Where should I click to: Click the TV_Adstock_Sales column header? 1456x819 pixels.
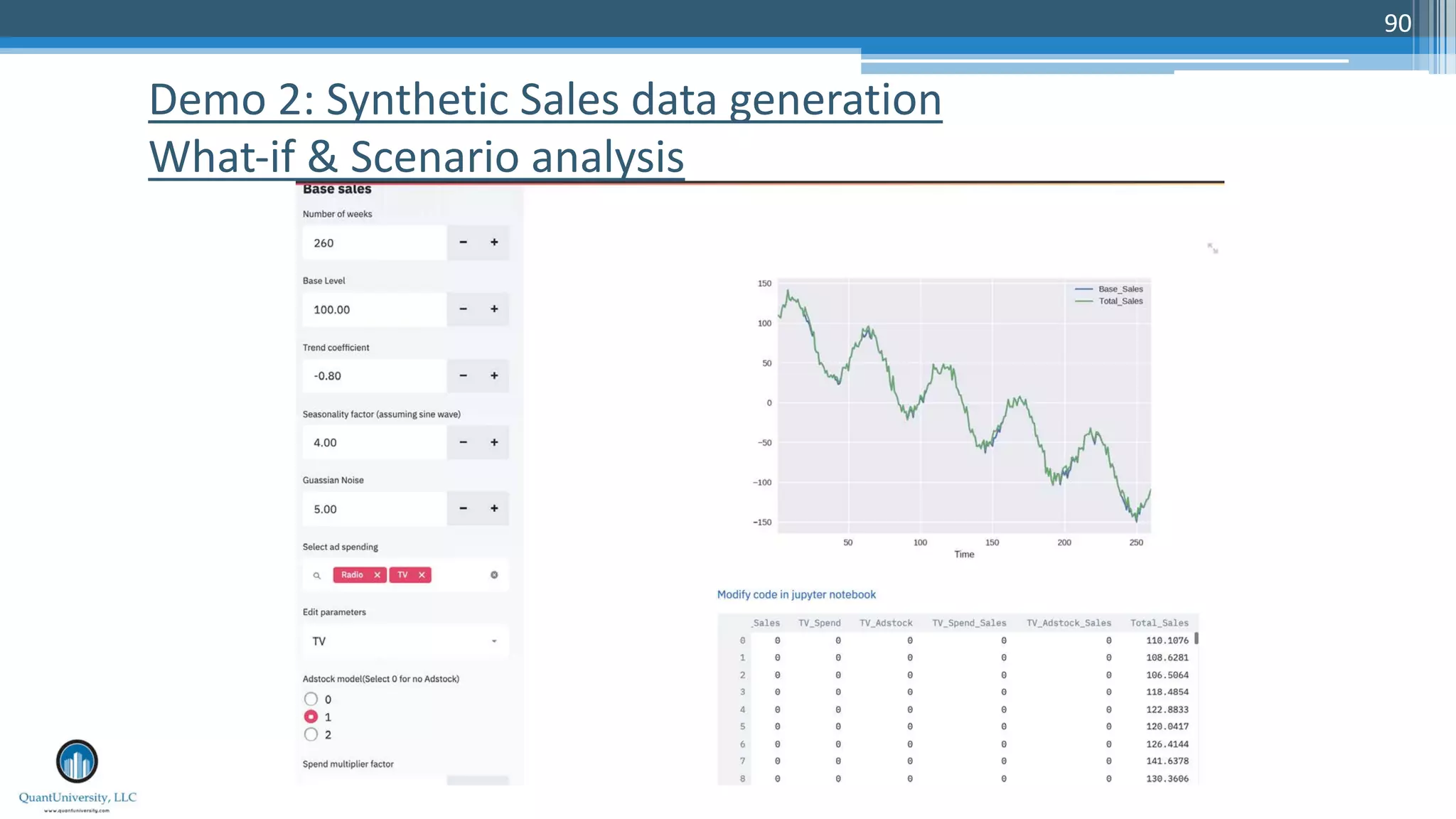point(1069,623)
